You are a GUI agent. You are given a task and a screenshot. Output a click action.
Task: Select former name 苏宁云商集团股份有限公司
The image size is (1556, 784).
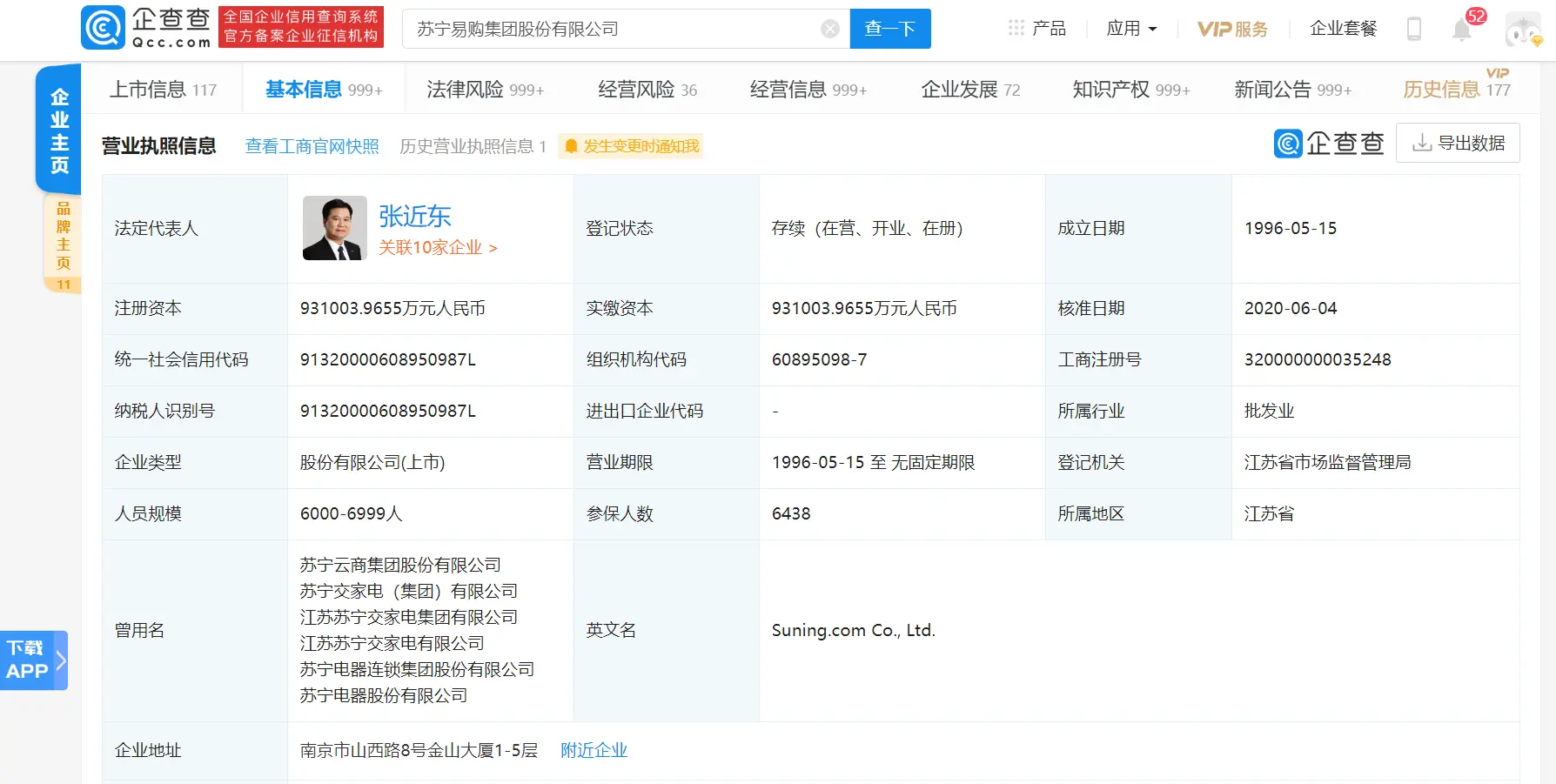[400, 565]
